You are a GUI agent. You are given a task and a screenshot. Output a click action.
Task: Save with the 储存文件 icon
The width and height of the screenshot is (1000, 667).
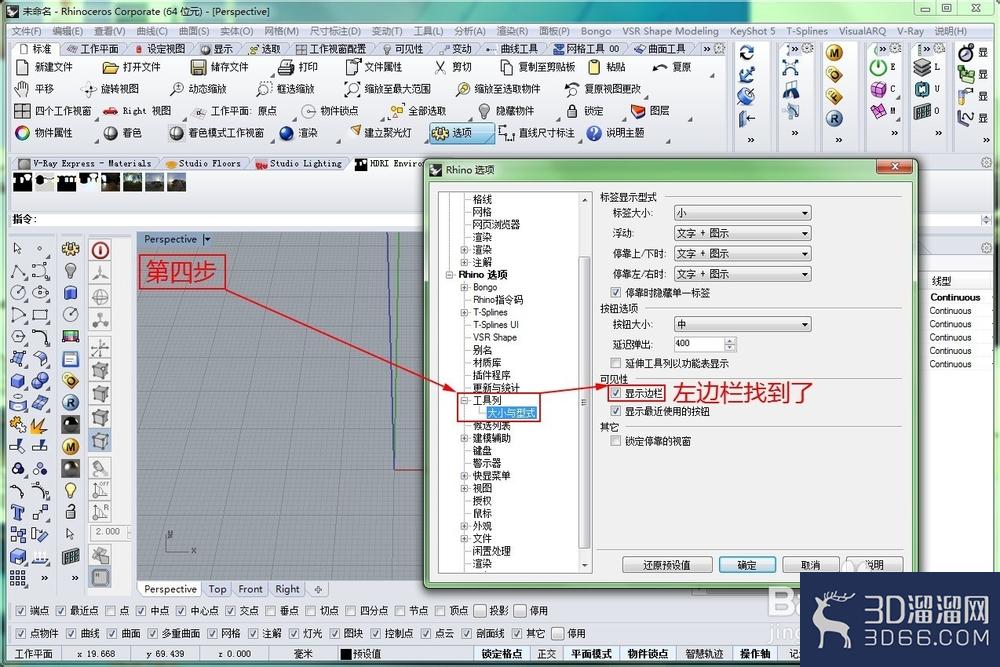pos(198,67)
